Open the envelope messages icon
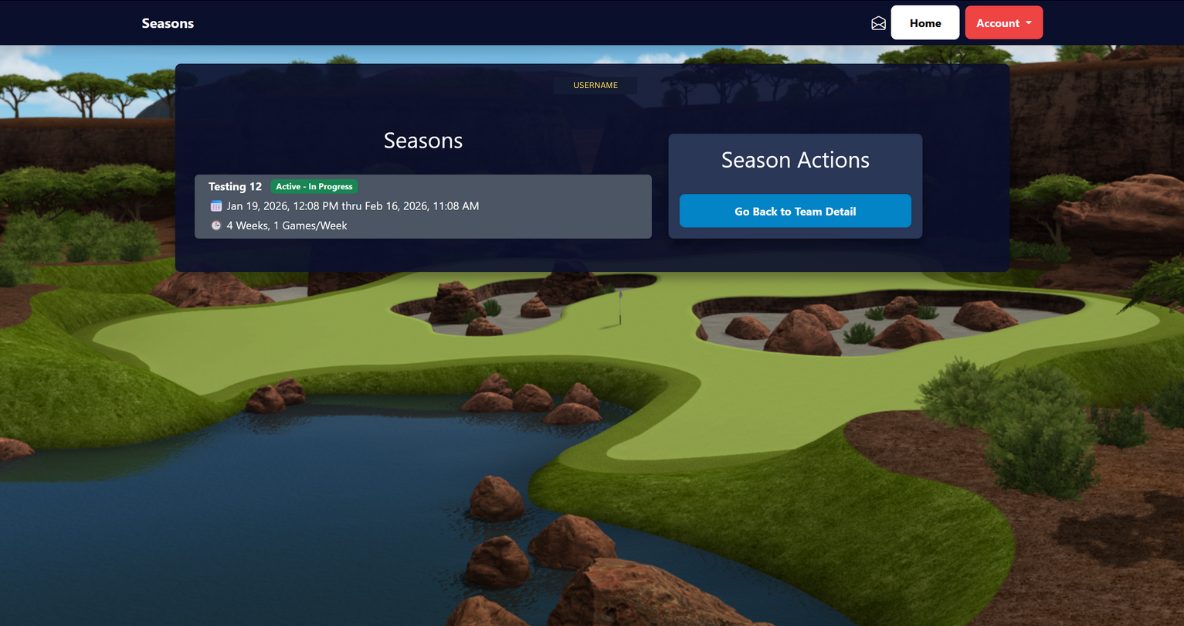The height and width of the screenshot is (626, 1184). click(878, 23)
